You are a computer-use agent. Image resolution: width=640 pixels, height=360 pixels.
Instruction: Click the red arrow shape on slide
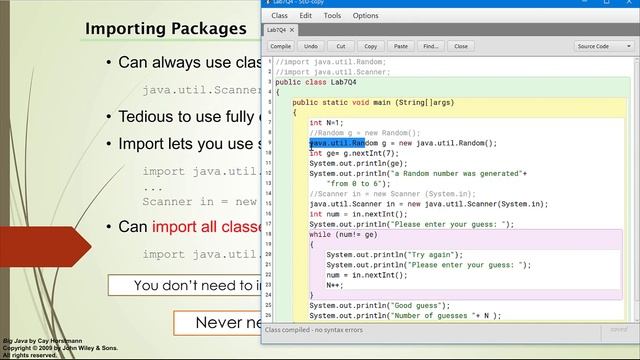(x=45, y=247)
